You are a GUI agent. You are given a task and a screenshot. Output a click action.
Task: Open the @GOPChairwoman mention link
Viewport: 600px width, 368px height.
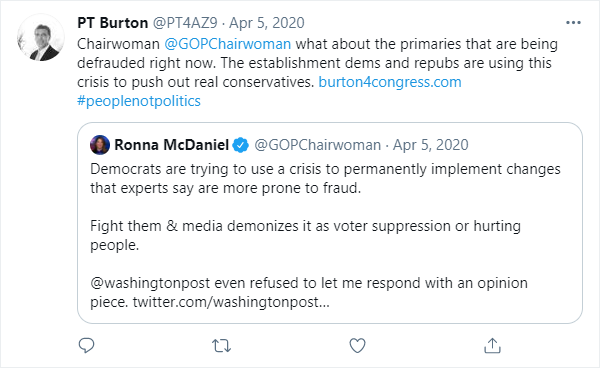coord(228,44)
